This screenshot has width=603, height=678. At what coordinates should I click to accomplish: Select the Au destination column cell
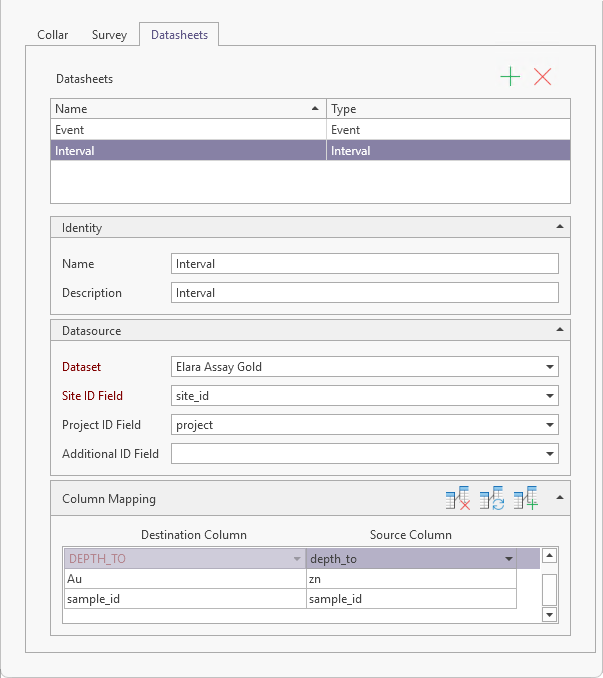(x=184, y=578)
